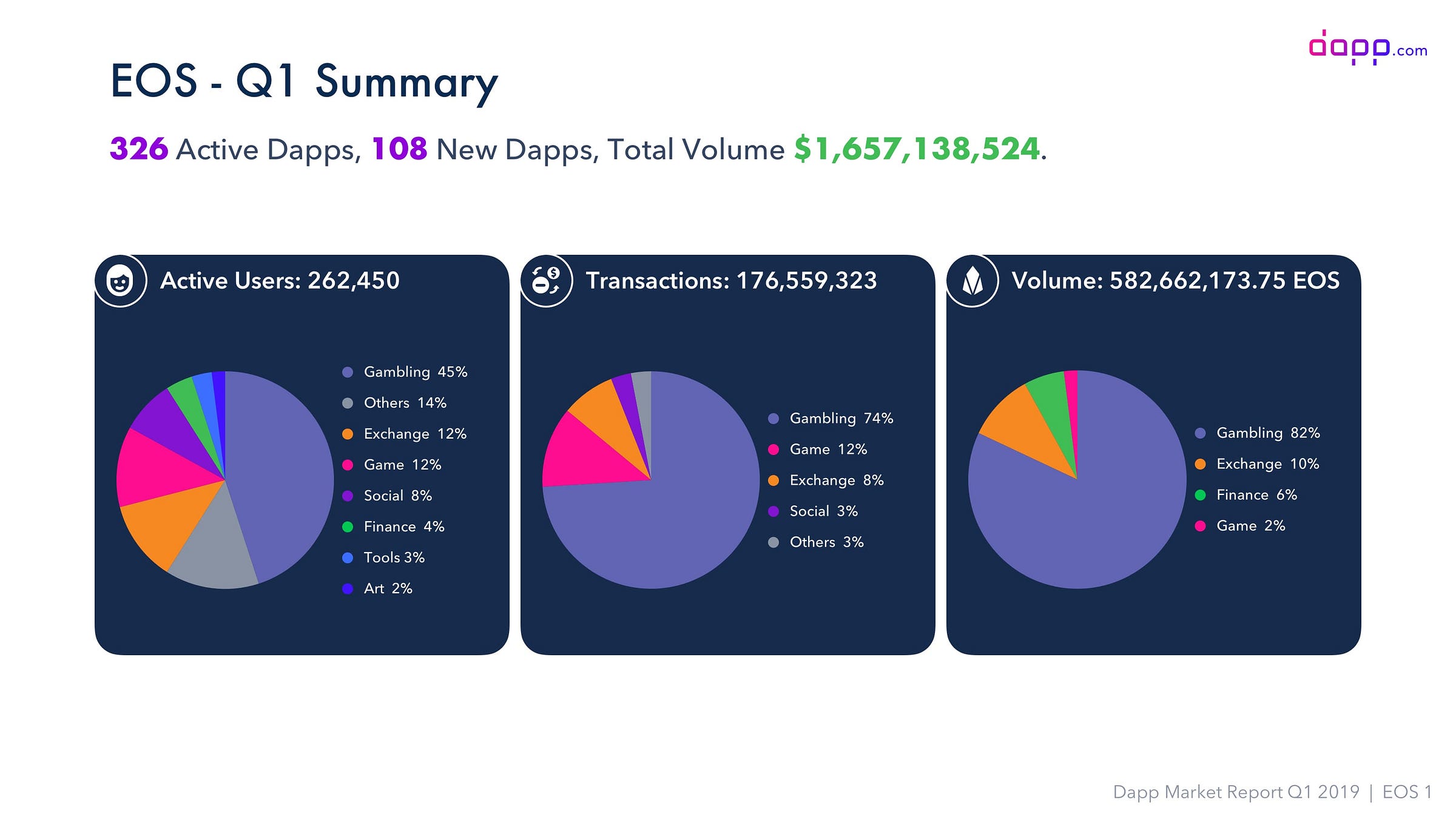This screenshot has width=1456, height=819.
Task: Select the orange Exchange 12% legend dot in Active Users
Action: pos(348,434)
